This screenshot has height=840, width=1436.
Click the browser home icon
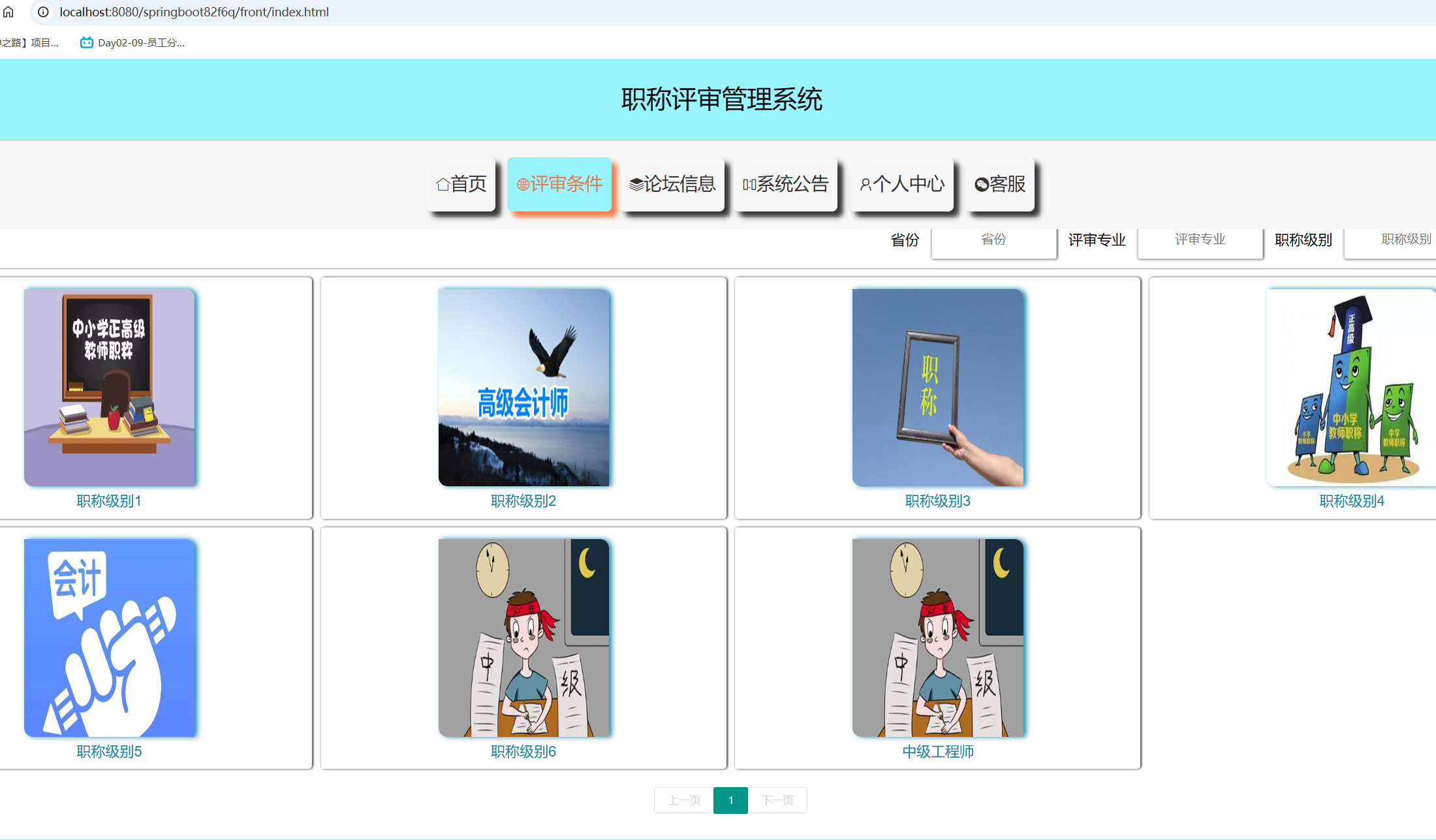point(9,11)
